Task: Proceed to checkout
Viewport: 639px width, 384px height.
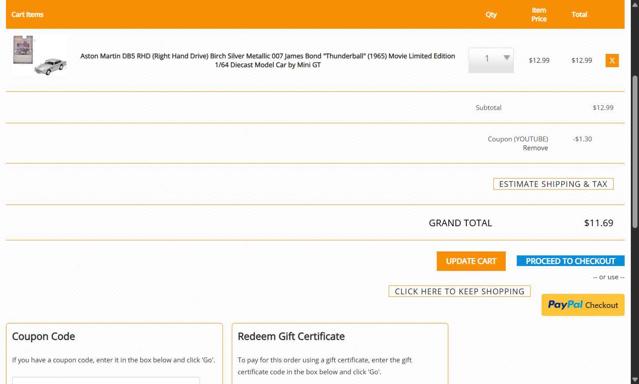Action: coord(570,261)
